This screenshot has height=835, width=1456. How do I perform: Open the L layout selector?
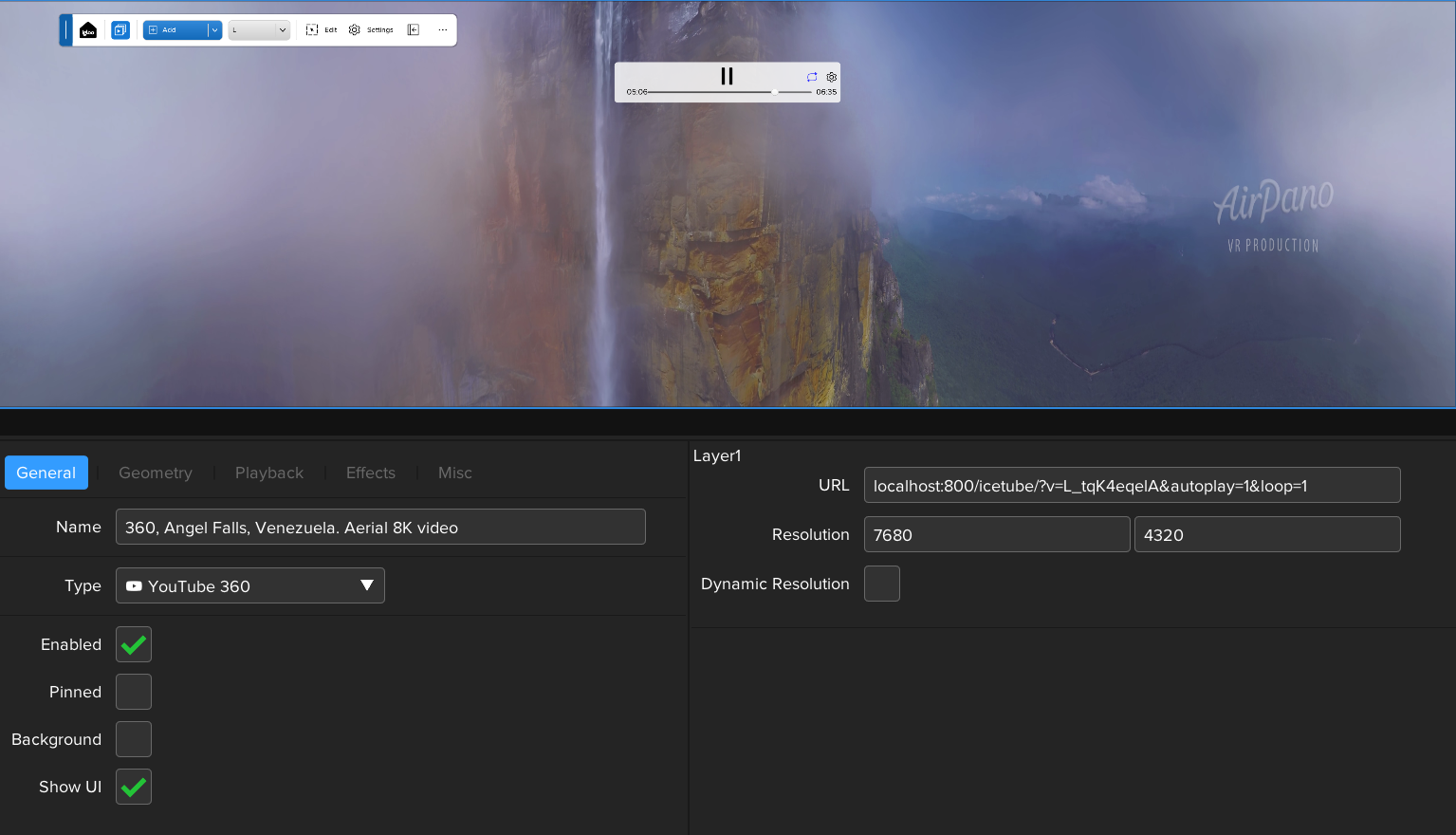tap(259, 29)
